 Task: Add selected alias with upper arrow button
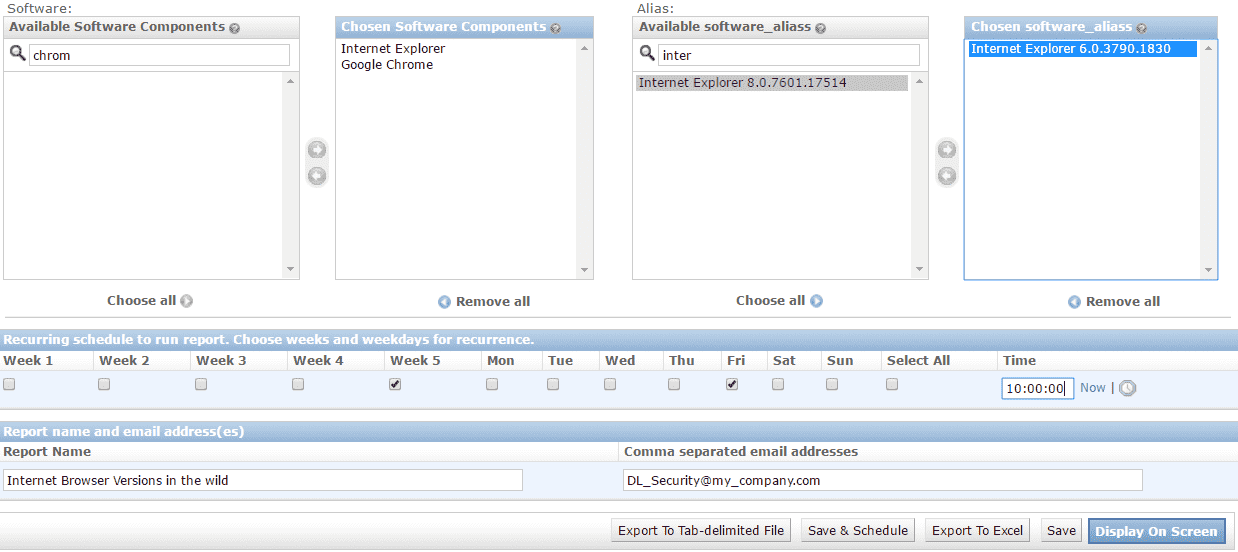(947, 150)
